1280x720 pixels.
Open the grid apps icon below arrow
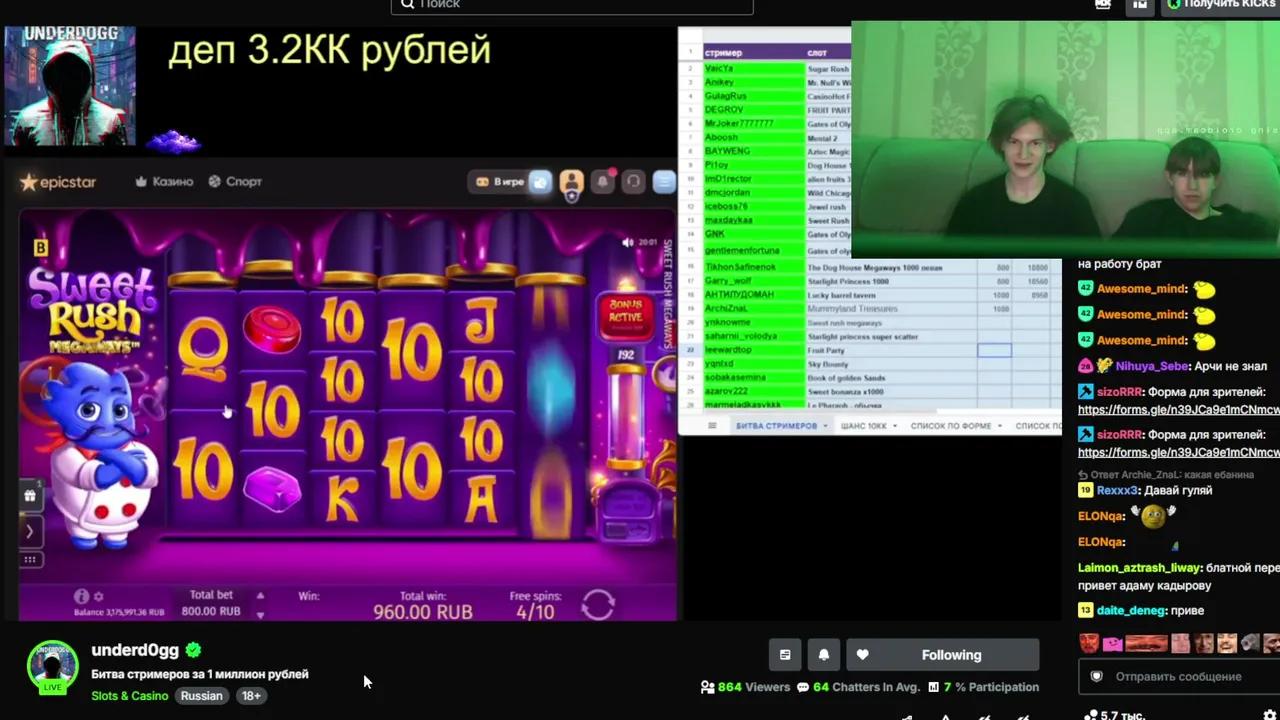[30, 560]
